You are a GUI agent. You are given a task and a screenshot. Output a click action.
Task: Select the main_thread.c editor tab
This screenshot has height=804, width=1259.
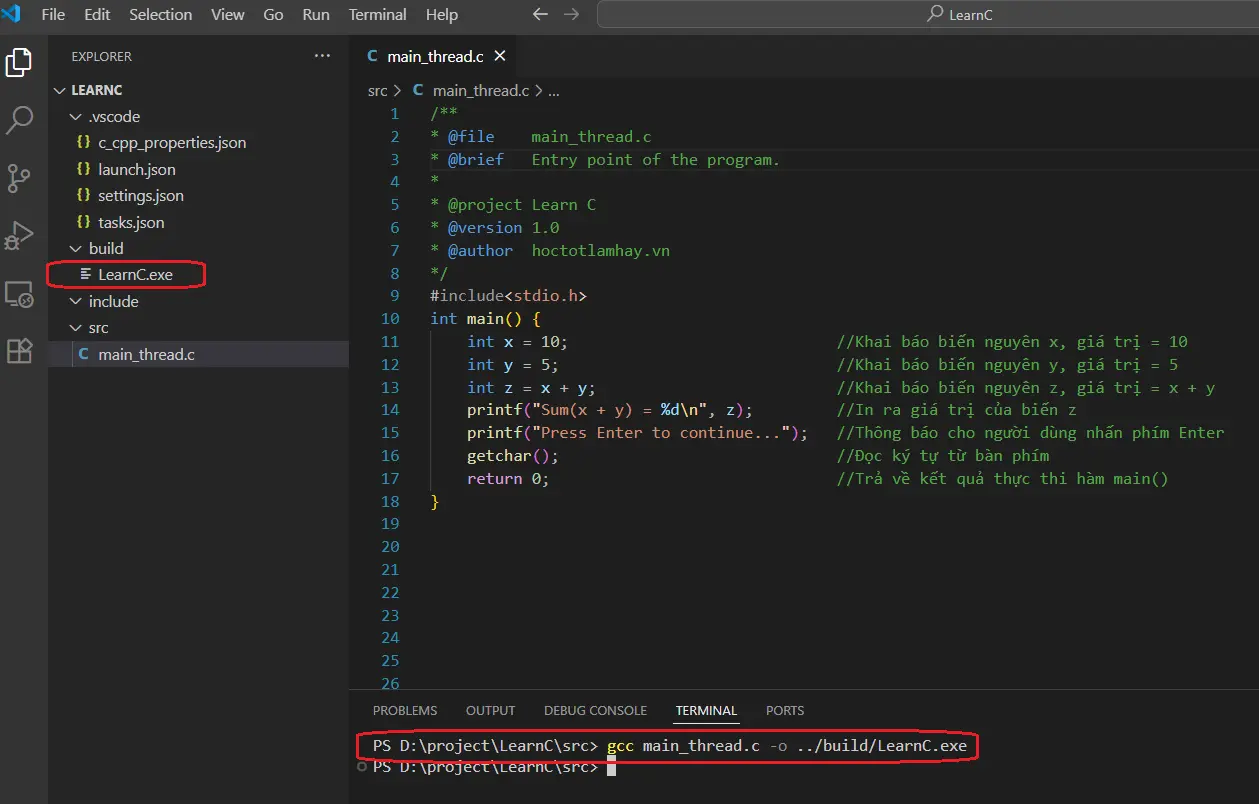pos(435,56)
